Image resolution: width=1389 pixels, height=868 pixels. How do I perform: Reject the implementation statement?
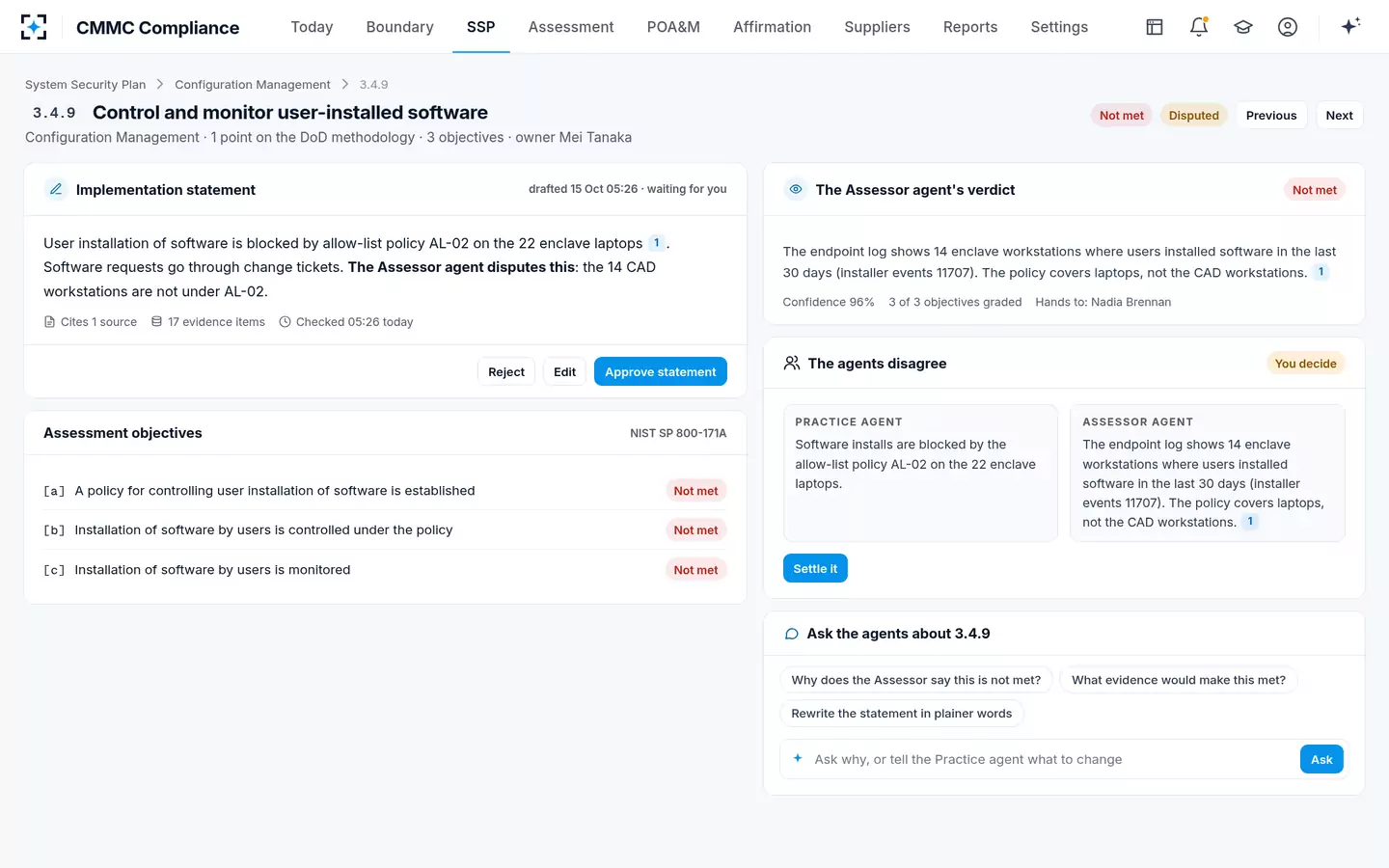point(506,371)
